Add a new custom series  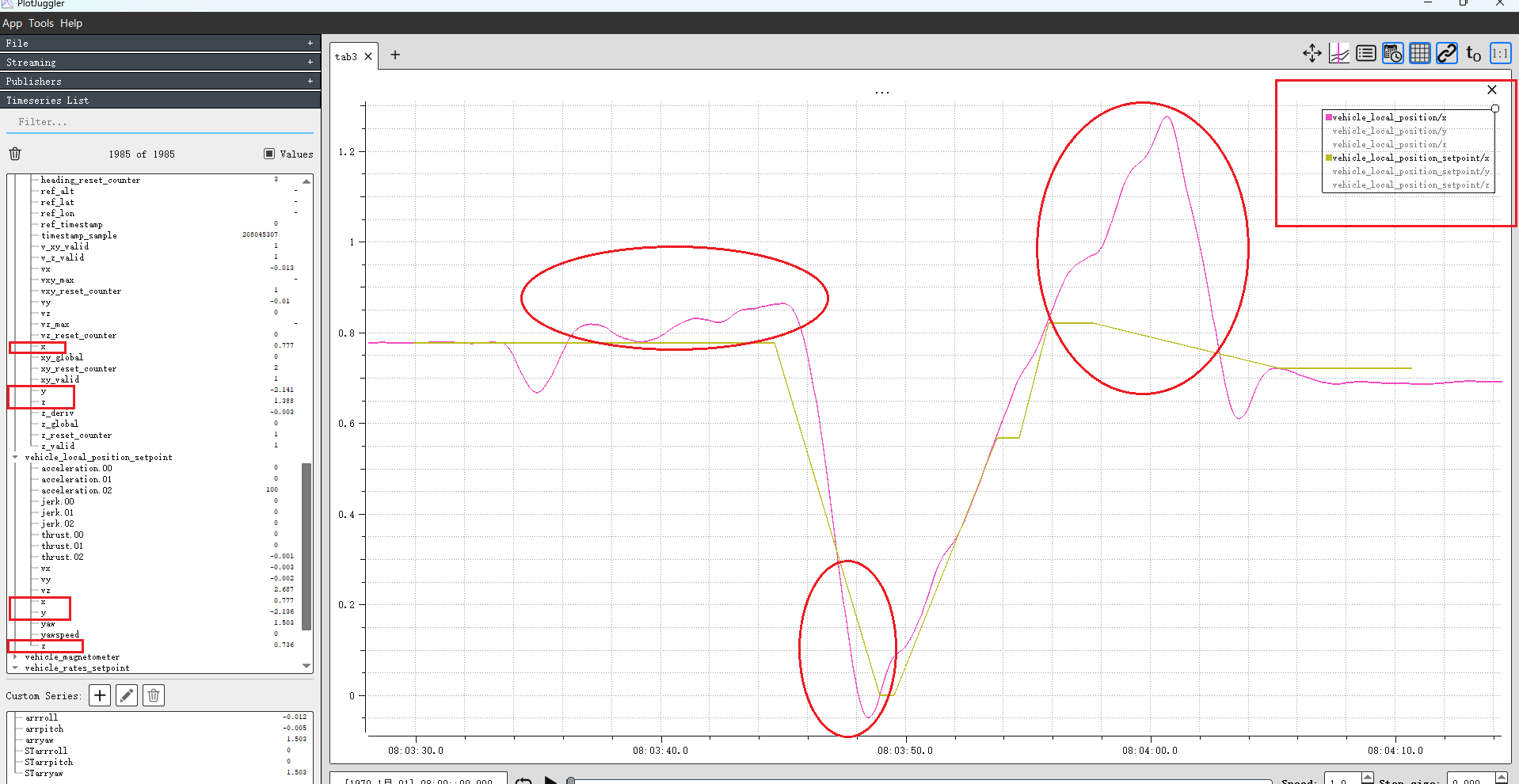pyautogui.click(x=100, y=695)
